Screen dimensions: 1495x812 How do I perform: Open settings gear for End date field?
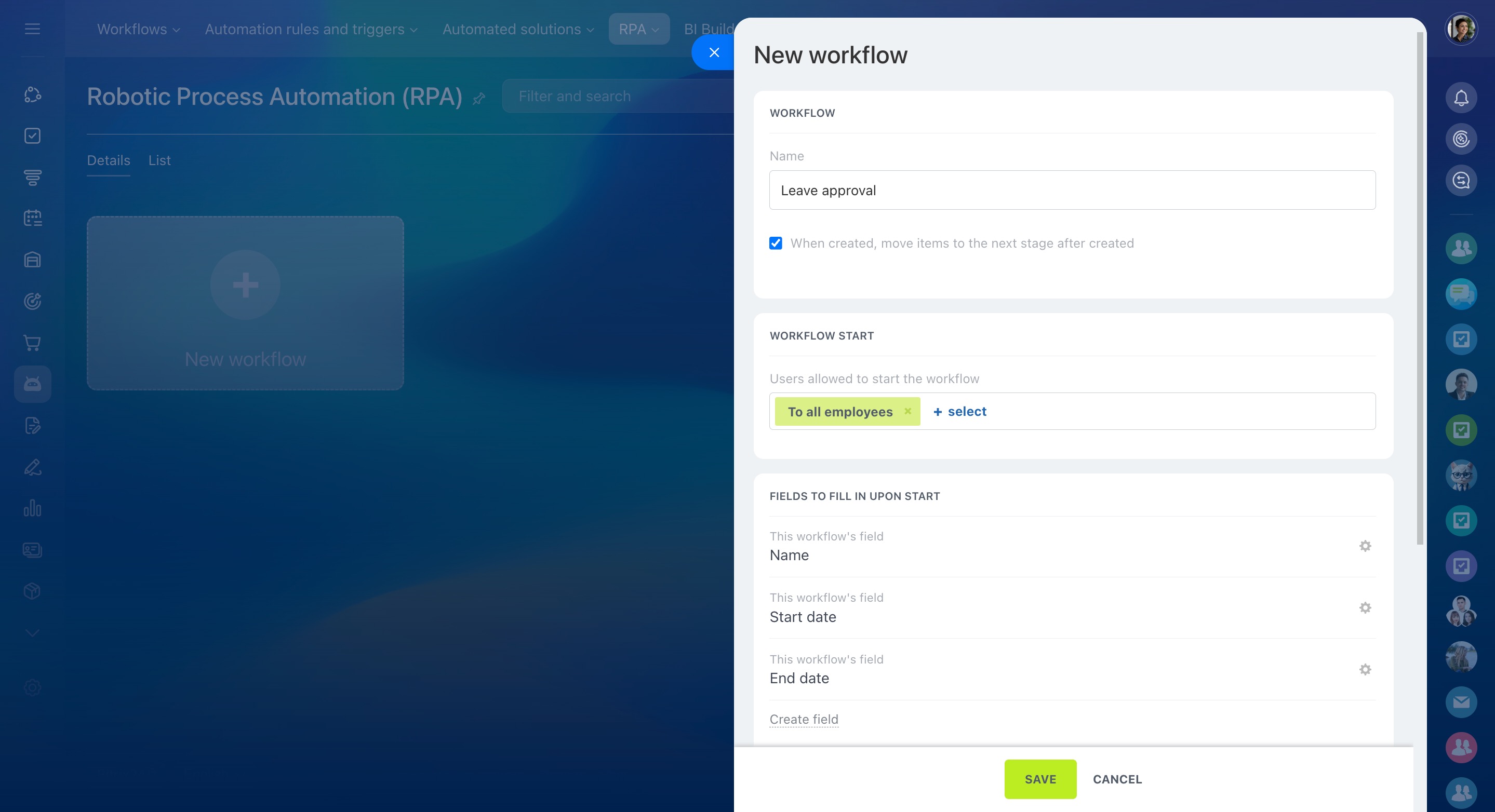[x=1365, y=669]
